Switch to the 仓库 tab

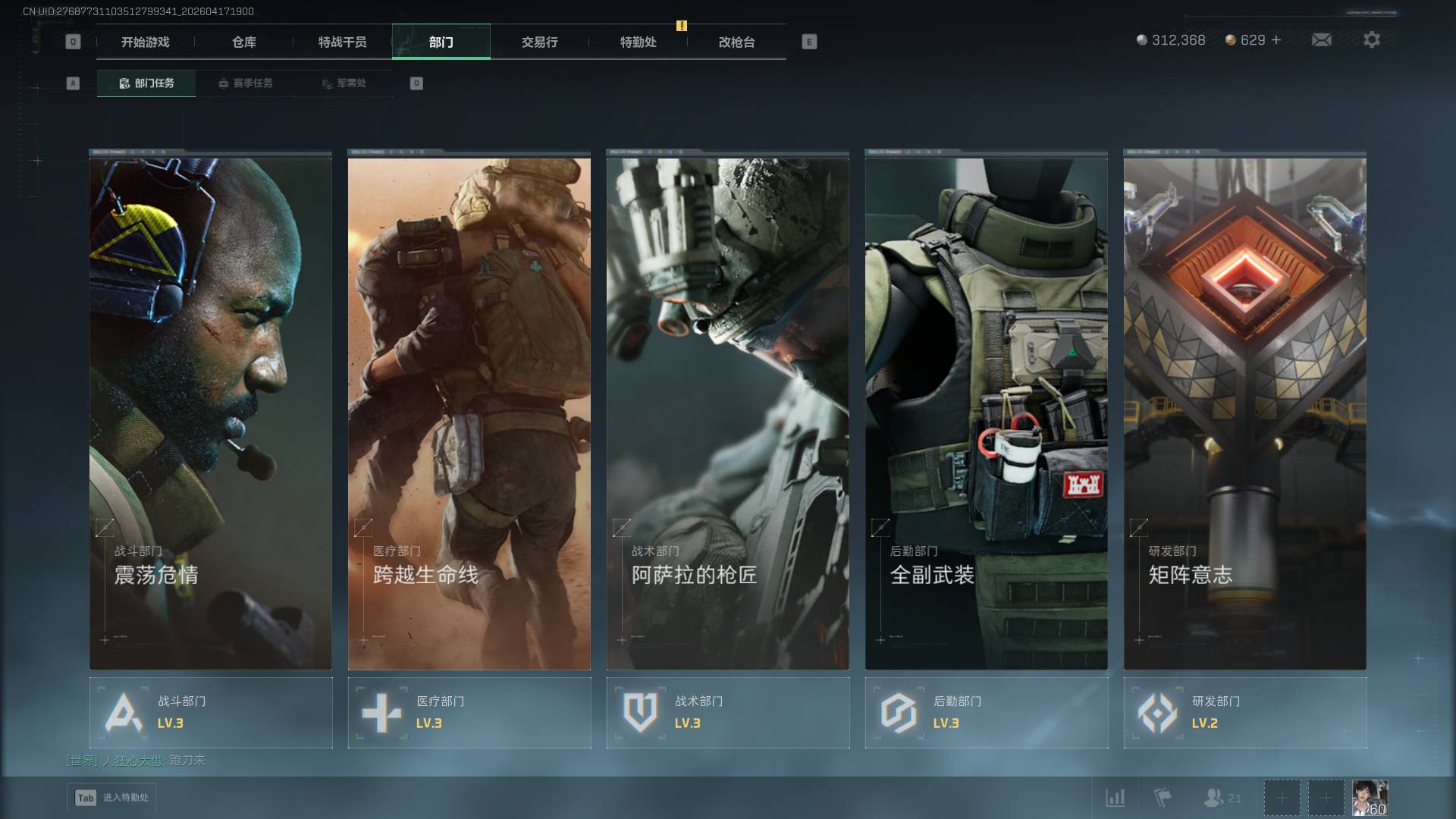(243, 42)
